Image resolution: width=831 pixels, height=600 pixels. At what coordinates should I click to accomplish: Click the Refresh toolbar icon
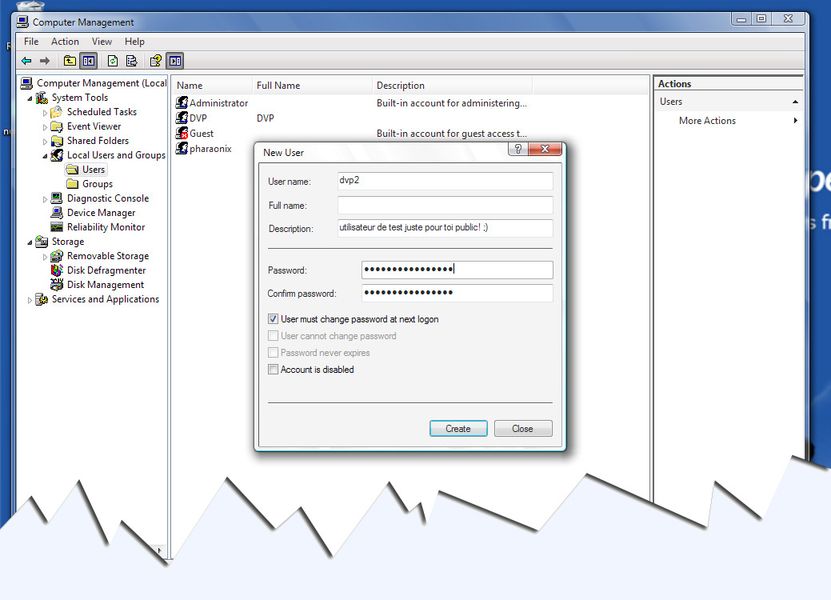click(113, 61)
